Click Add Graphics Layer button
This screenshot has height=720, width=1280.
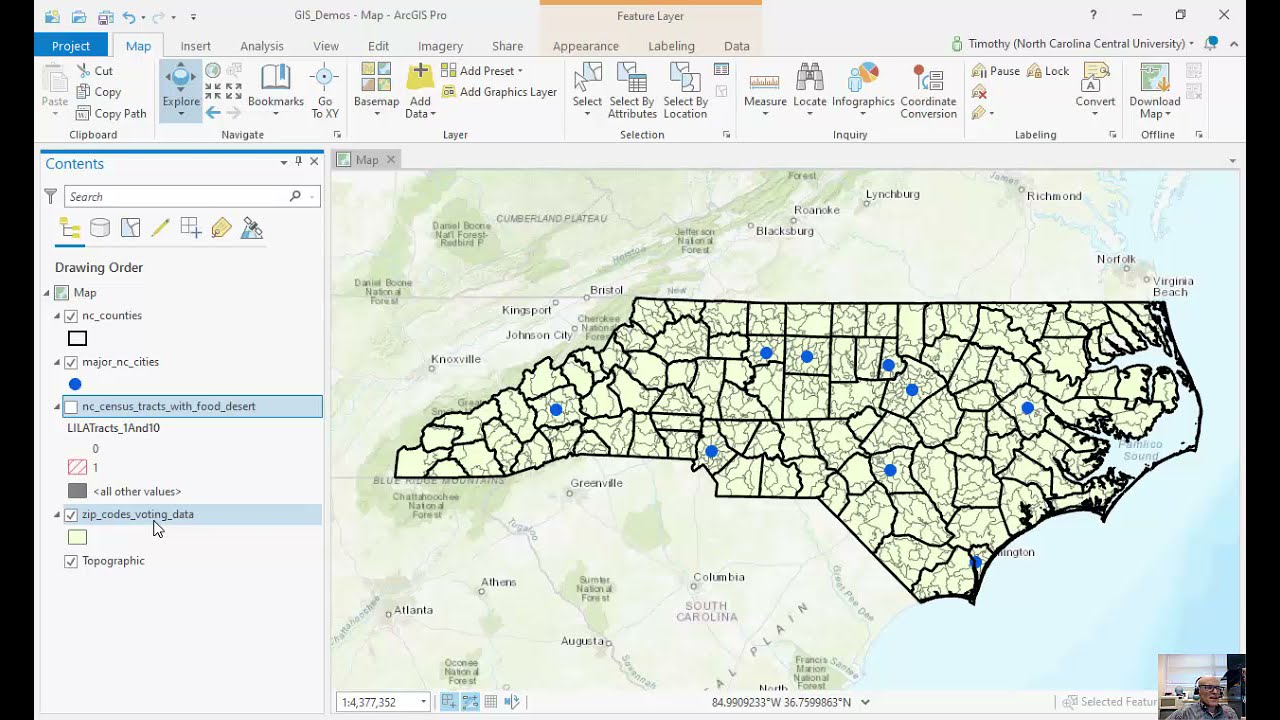499,92
